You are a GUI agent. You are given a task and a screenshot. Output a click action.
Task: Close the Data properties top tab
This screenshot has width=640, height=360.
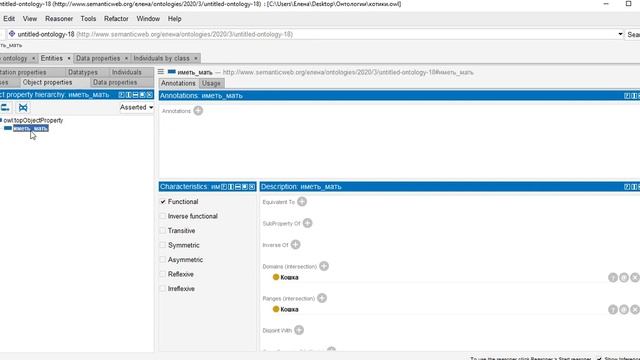pyautogui.click(x=126, y=58)
